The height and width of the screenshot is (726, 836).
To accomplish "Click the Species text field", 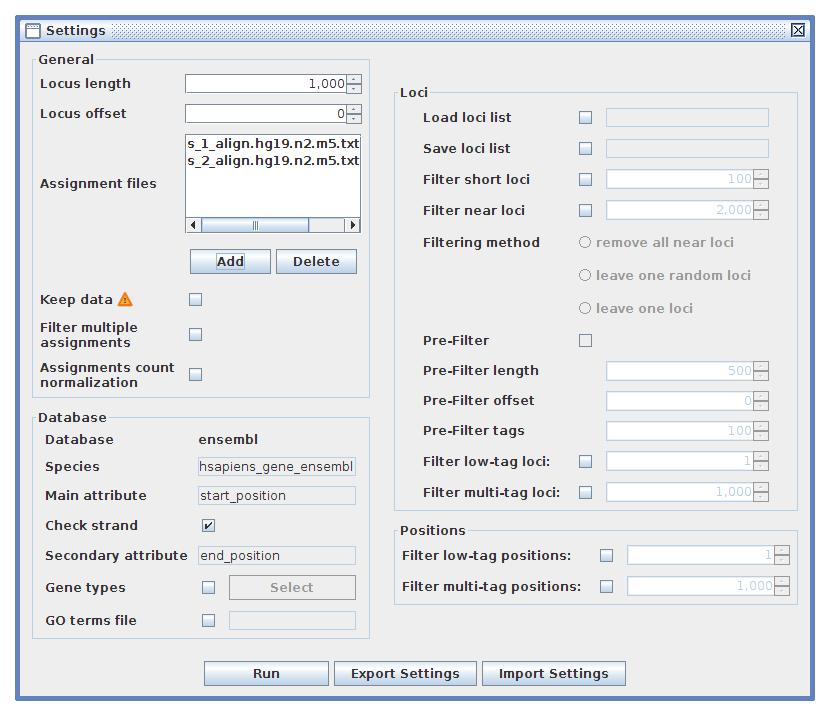I will point(277,466).
